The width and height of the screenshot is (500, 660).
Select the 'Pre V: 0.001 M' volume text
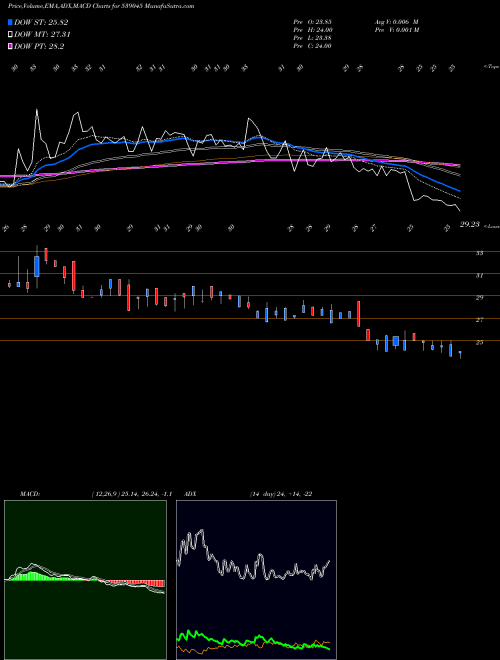coord(396,30)
